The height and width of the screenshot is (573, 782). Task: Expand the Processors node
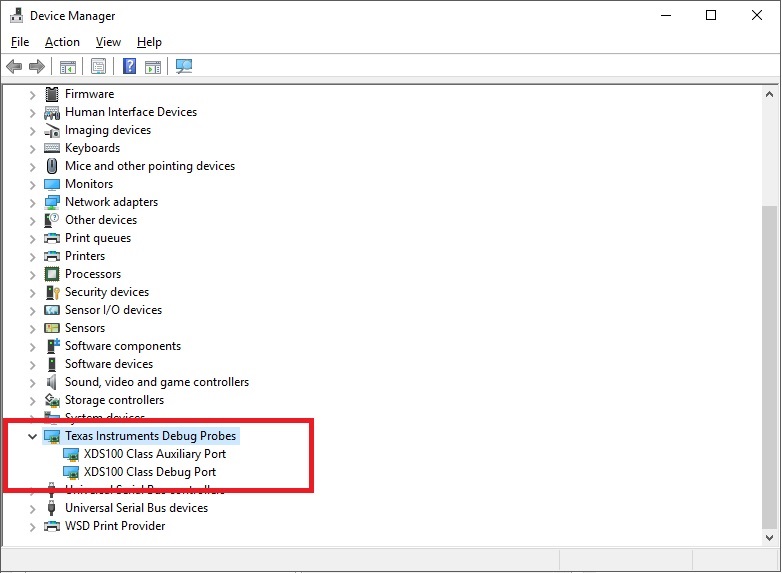(x=32, y=275)
